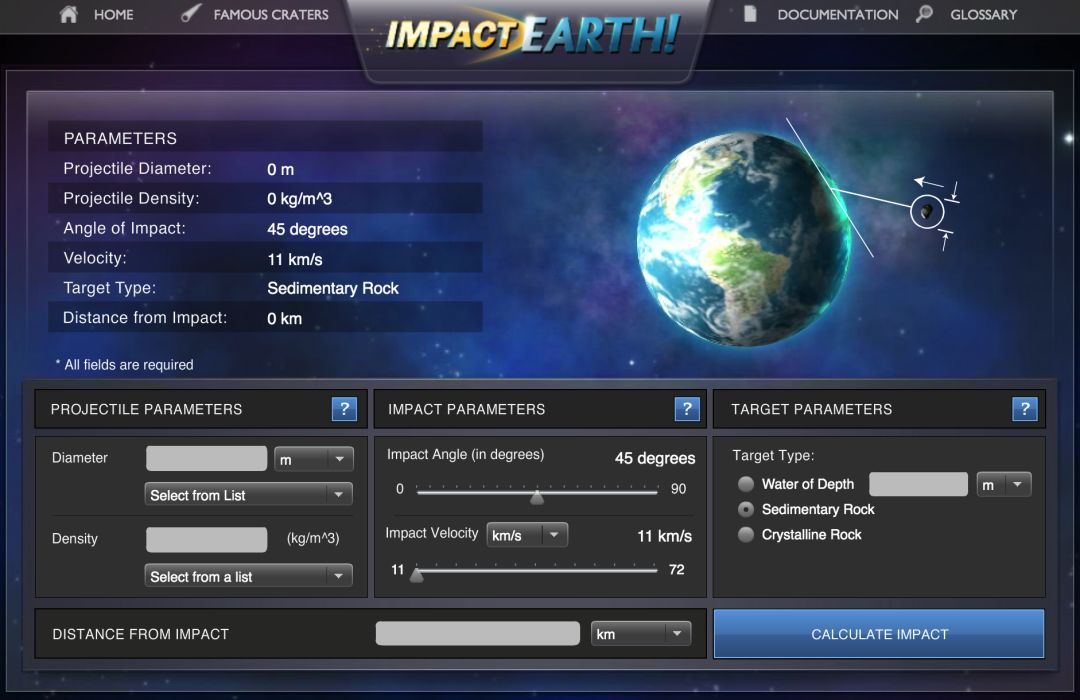This screenshot has width=1080, height=700.
Task: Click the '45 degrees' Angle of Impact value
Action: tap(307, 229)
